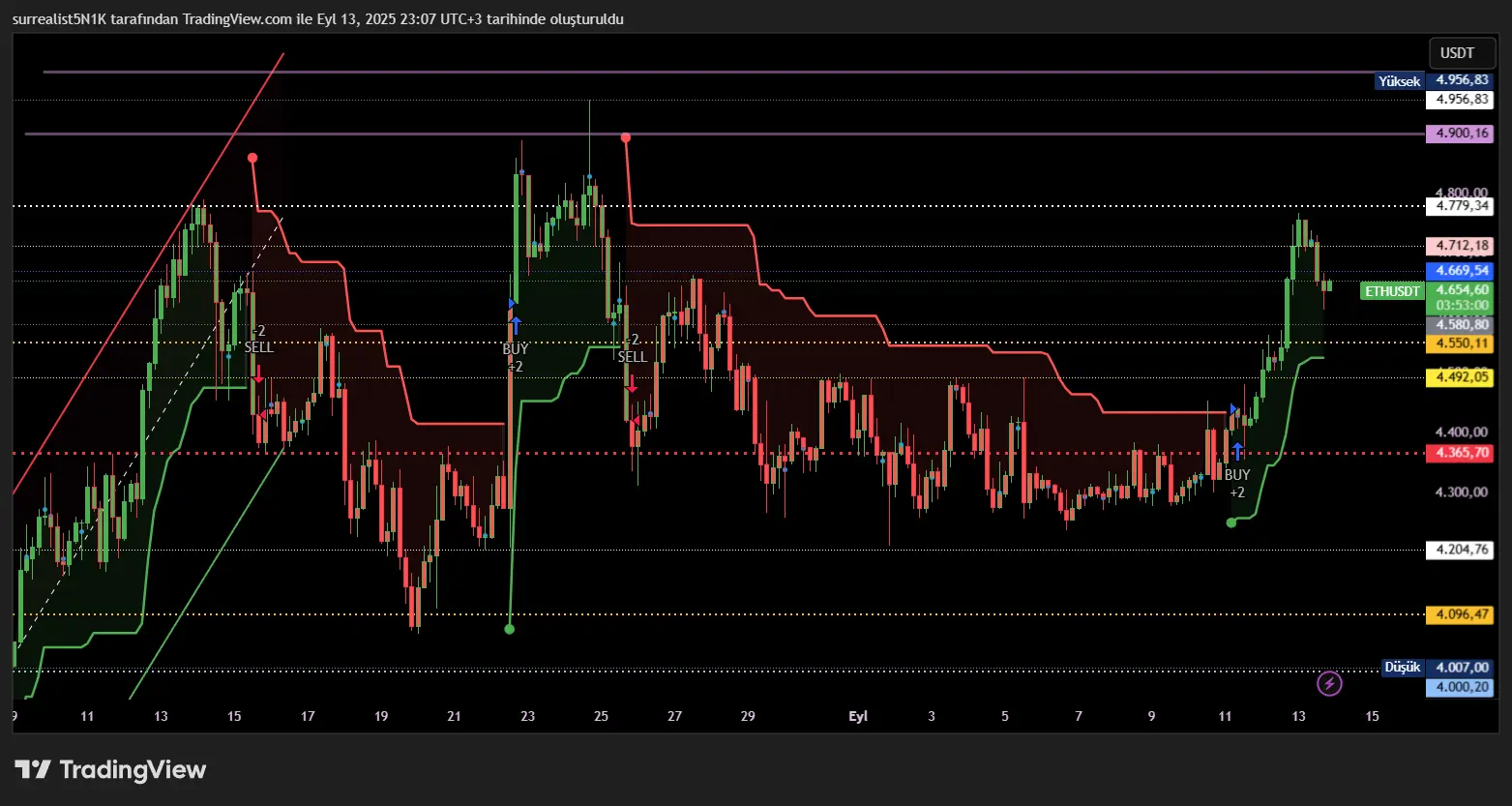Click date 3 on the time axis
1512x806 pixels.
932,717
